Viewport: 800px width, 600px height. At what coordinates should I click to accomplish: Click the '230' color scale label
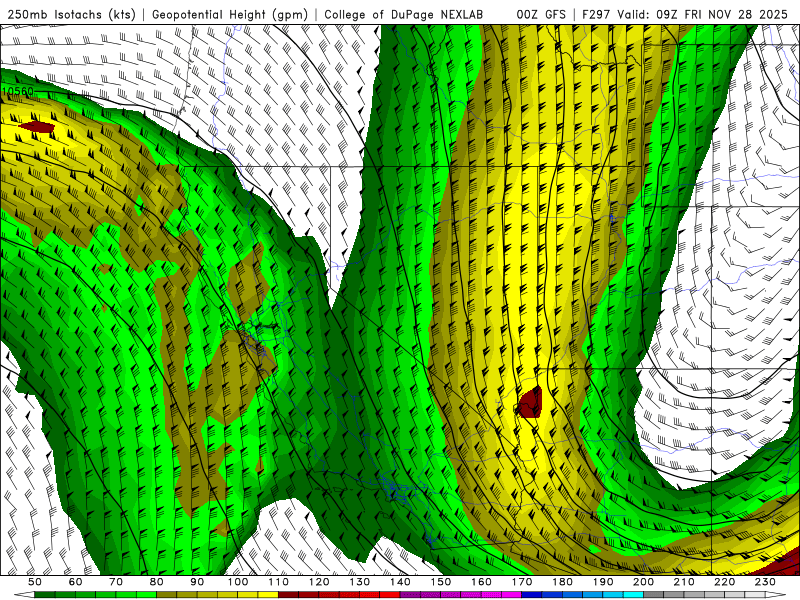(765, 582)
